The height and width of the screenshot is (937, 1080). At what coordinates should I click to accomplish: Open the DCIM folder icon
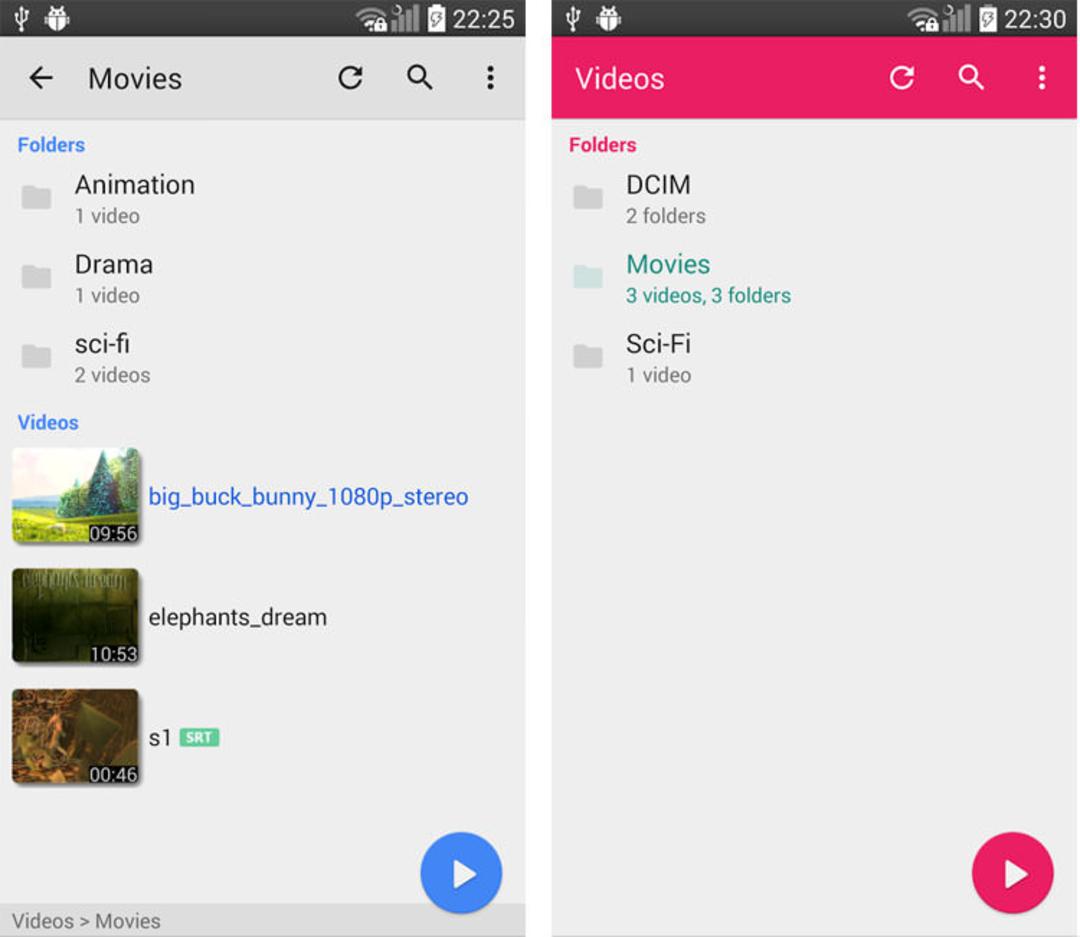tap(588, 198)
